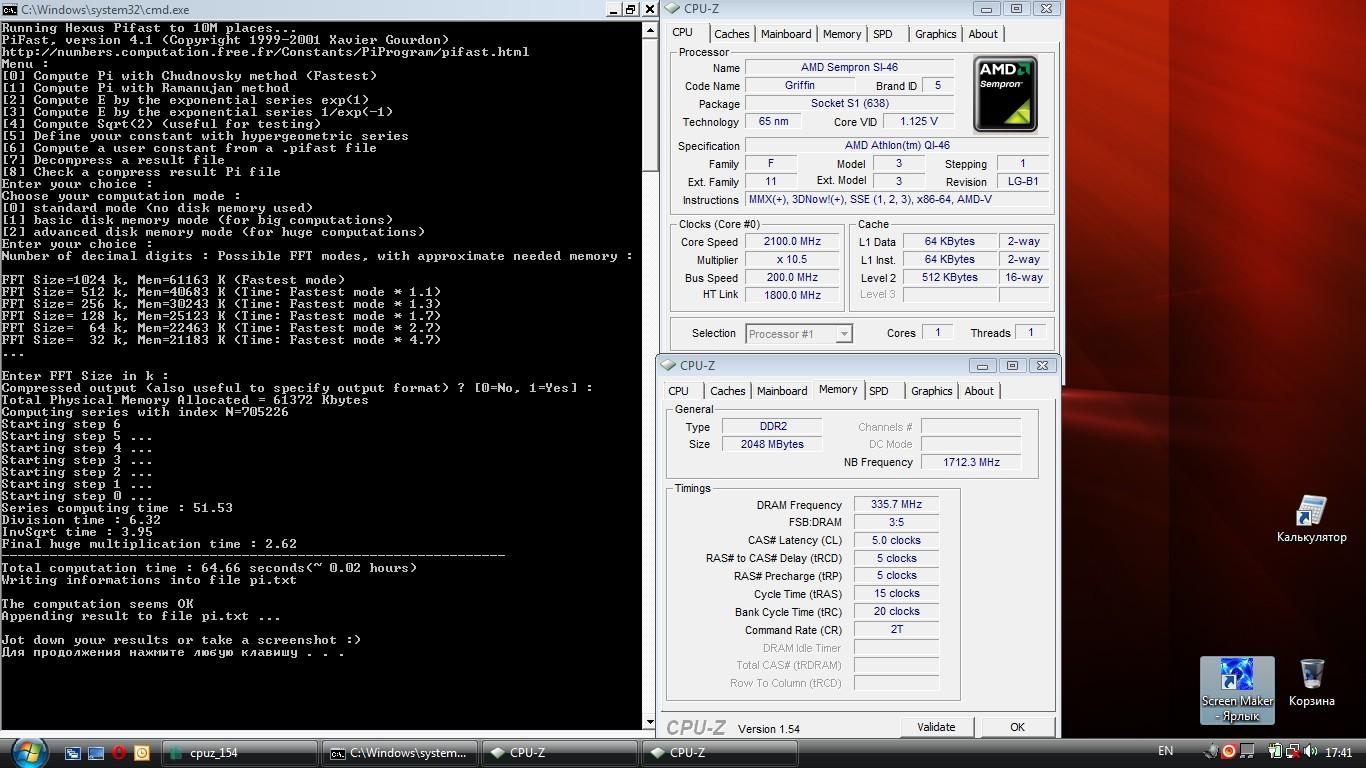Open Mainboard tab in upper CPU-Z window
The height and width of the screenshot is (768, 1366).
786,34
